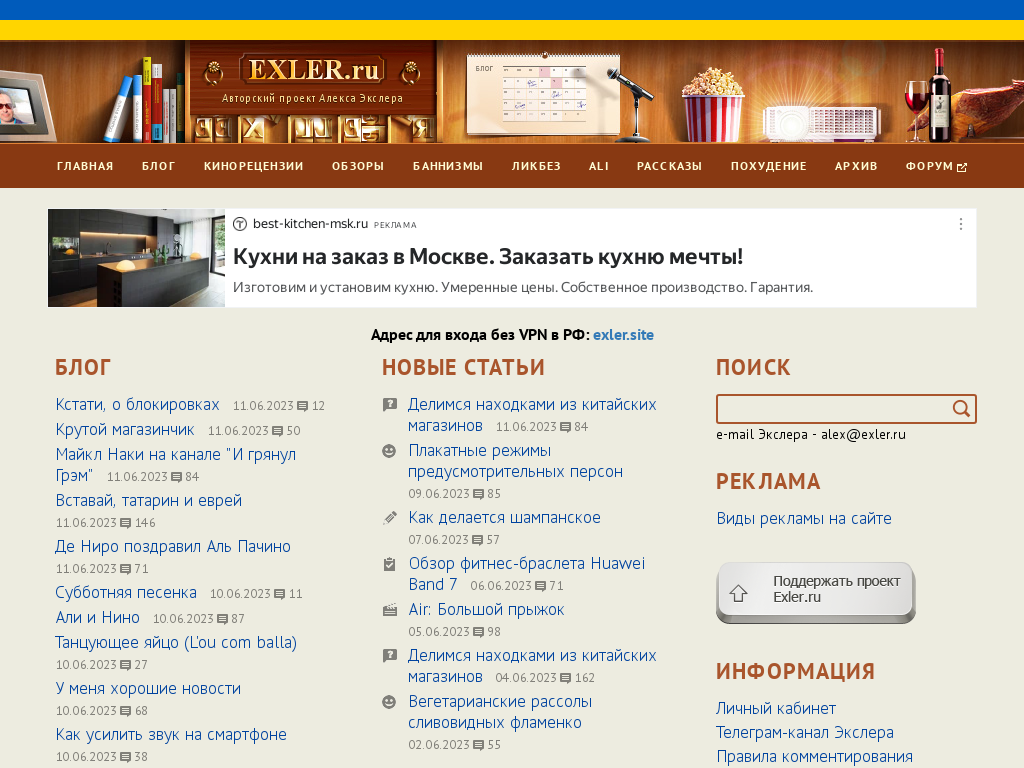Open article 'Air: Большой прыжок'

click(486, 610)
